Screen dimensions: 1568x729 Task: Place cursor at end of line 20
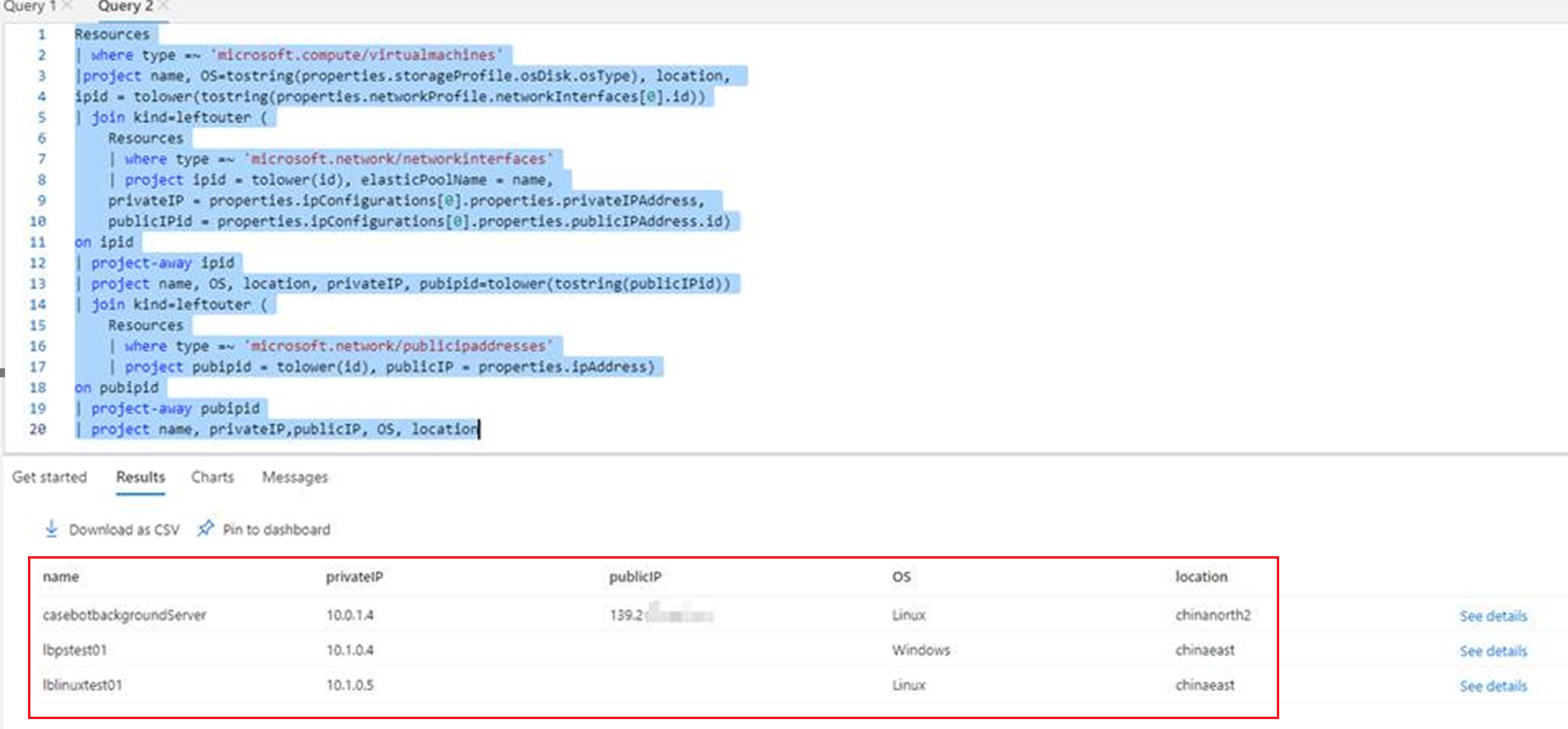tap(480, 430)
